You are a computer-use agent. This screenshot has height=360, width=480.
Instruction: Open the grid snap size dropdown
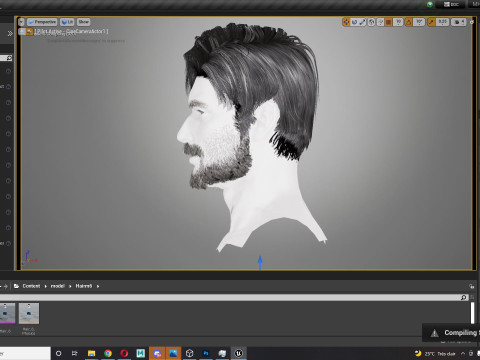[398, 22]
